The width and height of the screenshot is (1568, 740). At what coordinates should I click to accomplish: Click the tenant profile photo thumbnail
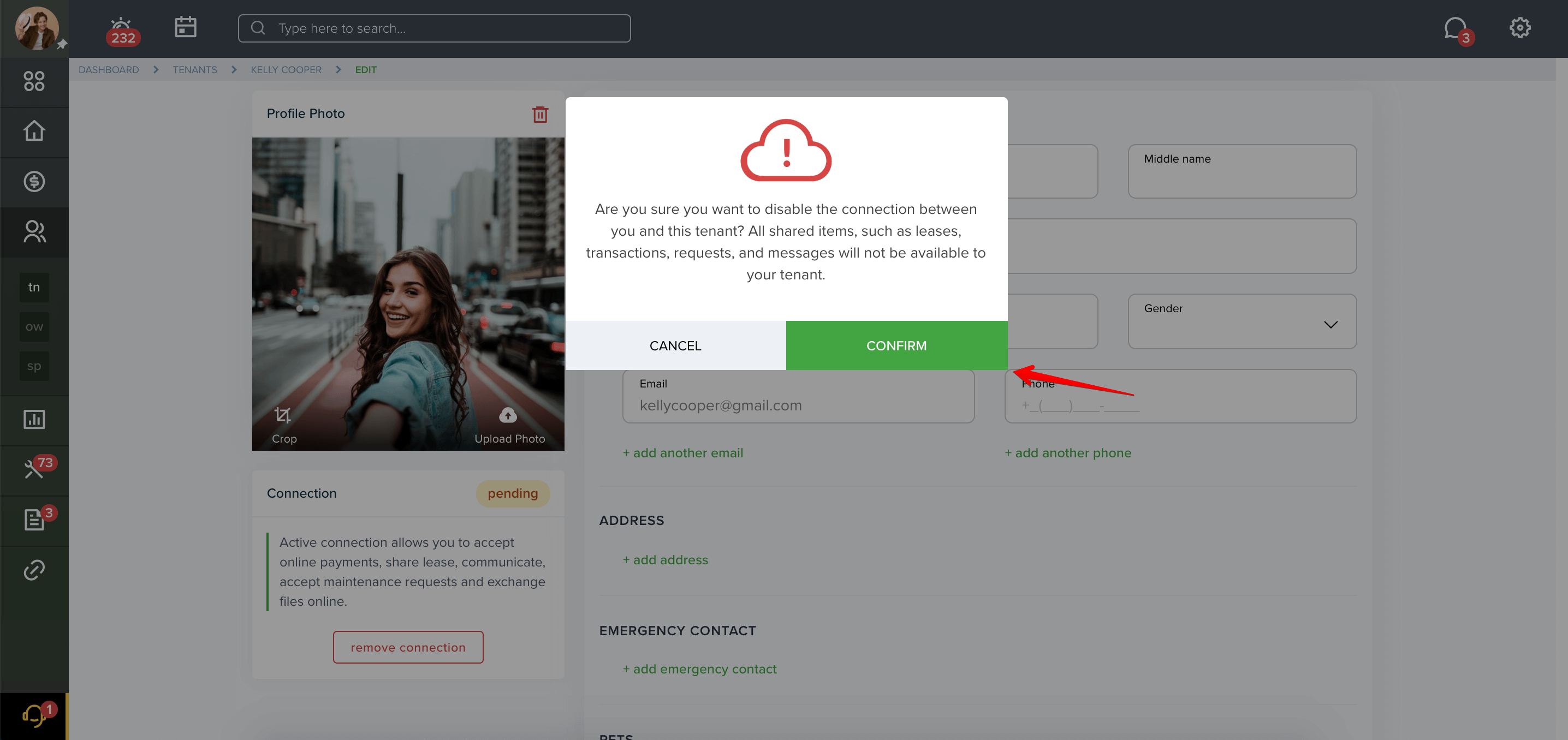click(408, 294)
